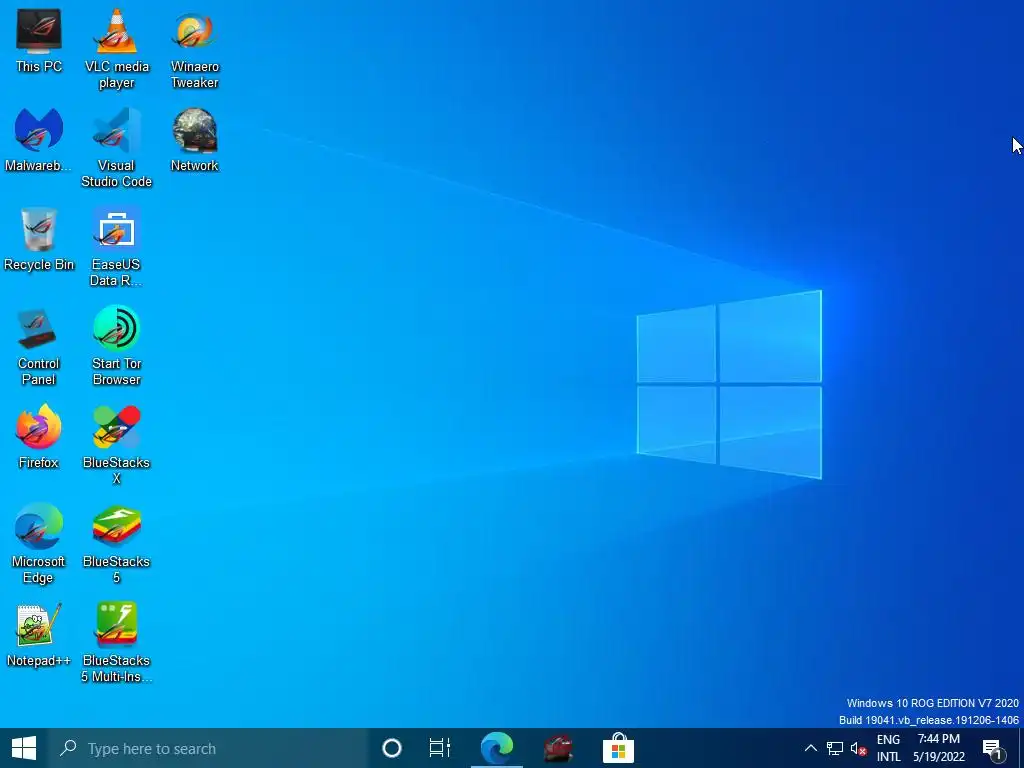The height and width of the screenshot is (768, 1024).
Task: Open Microsoft Edge from the taskbar
Action: coord(497,748)
